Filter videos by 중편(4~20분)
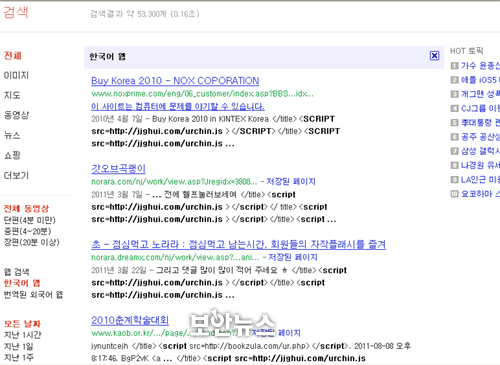Image resolution: width=500 pixels, height=365 pixels. click(27, 231)
